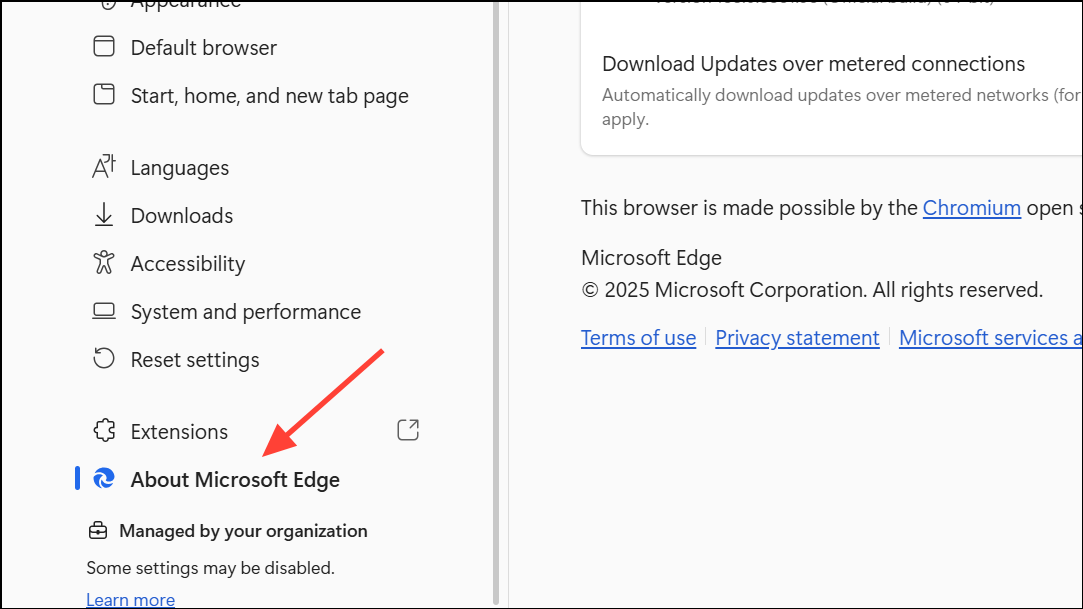Click the Edge logo beside About

click(x=104, y=479)
